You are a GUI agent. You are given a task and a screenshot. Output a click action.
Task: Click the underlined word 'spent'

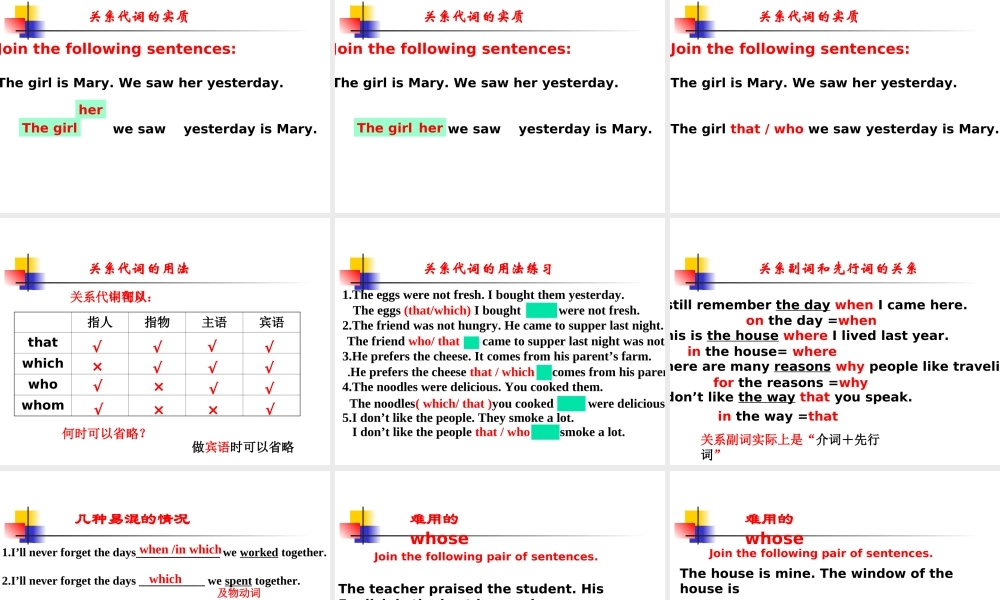coord(238,581)
